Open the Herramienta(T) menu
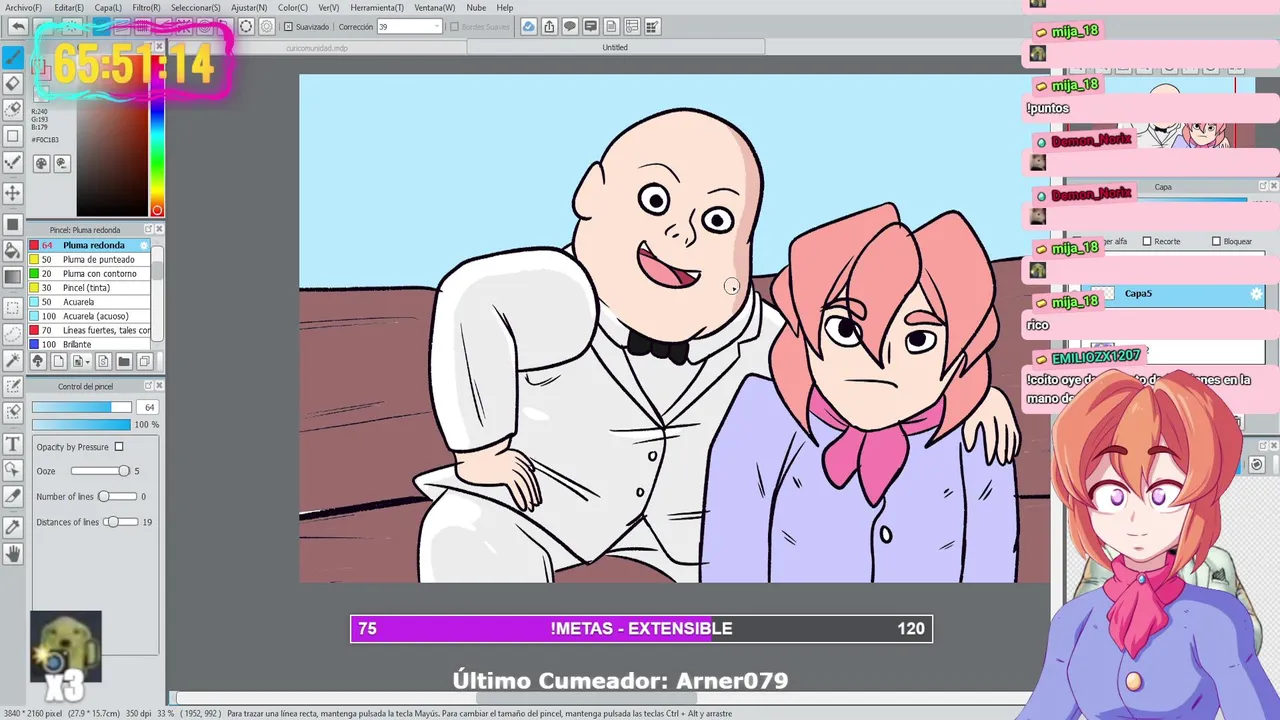 click(377, 7)
